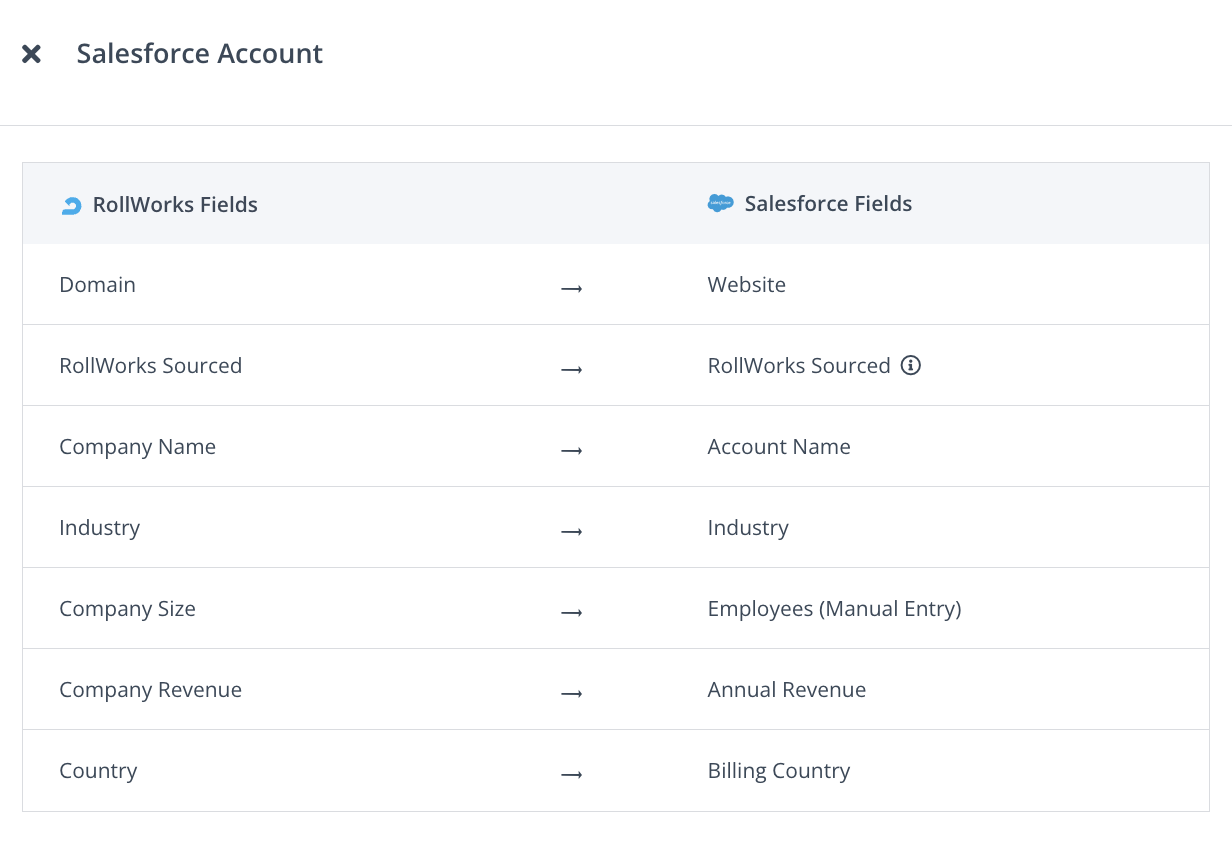The height and width of the screenshot is (844, 1232).
Task: Select the Salesforce Fields column header
Action: click(x=828, y=204)
